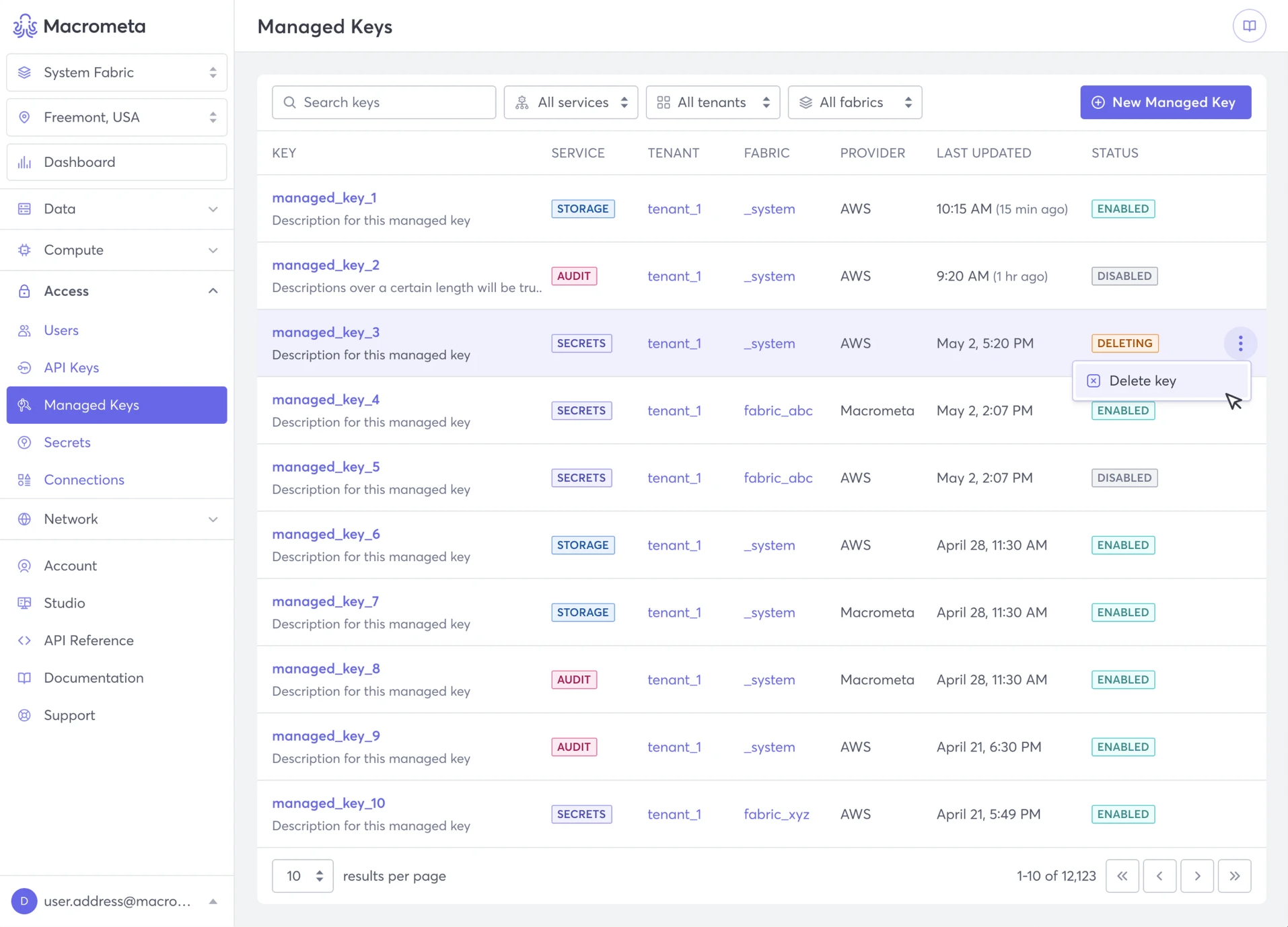Go to the first page of results

[1122, 876]
